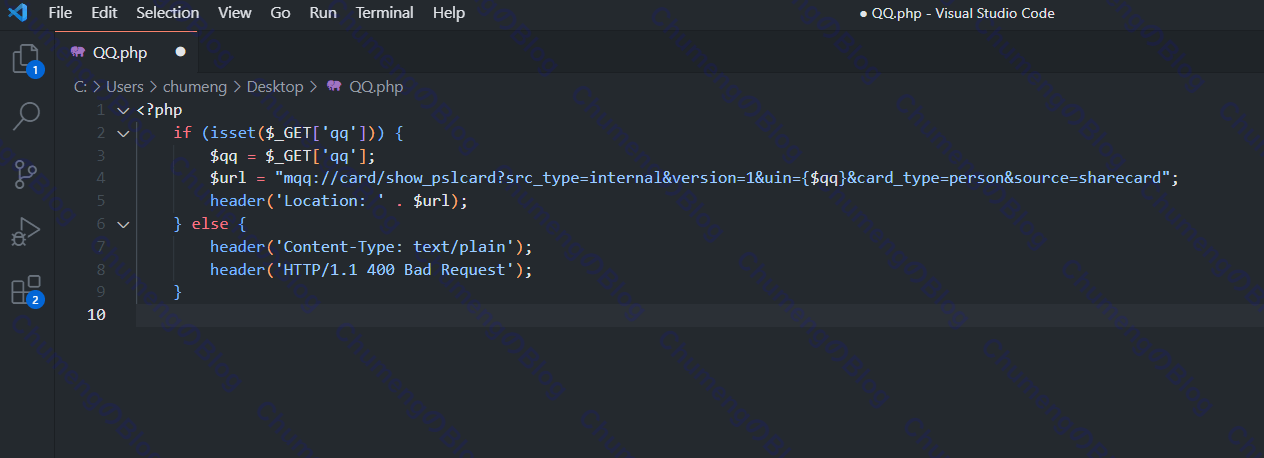Collapse the if block fold on line 2
Screen dimensions: 1264x458
(x=123, y=133)
